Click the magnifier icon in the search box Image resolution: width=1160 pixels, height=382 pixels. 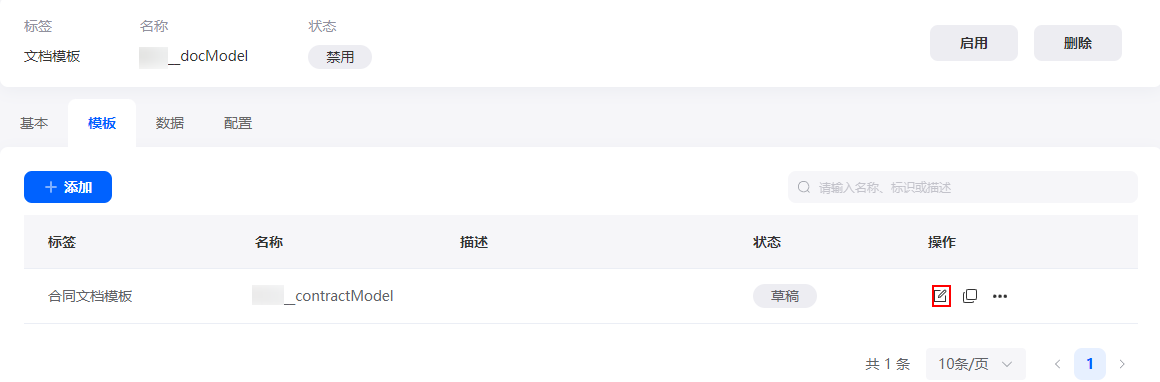[x=804, y=187]
